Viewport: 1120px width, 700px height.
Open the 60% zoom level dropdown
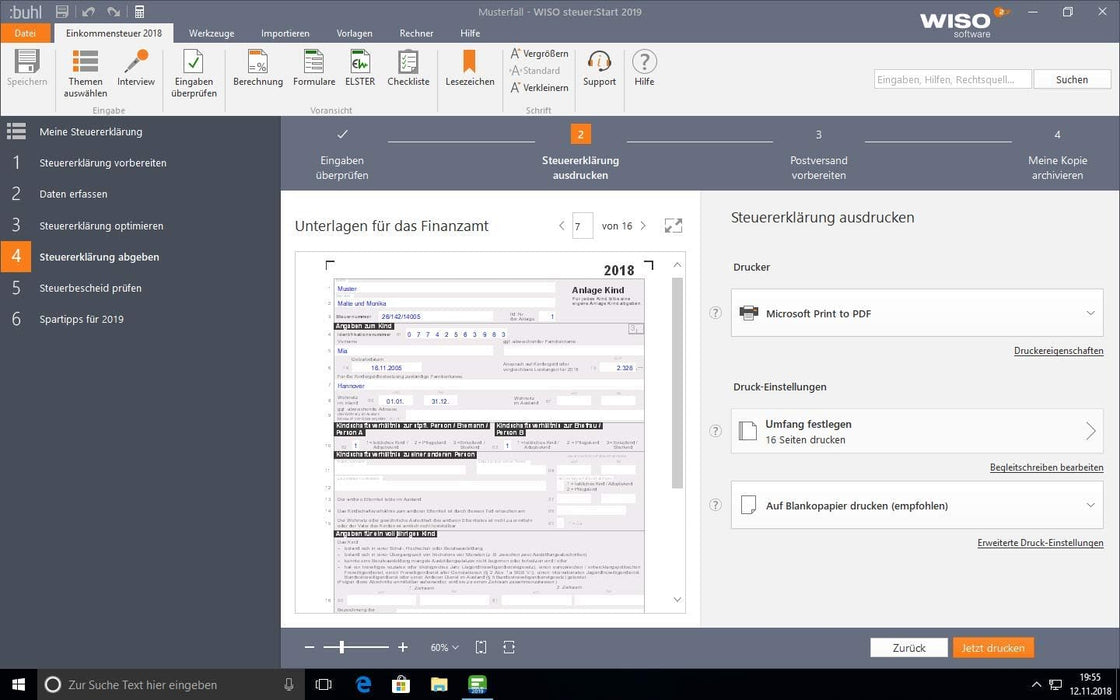point(444,648)
